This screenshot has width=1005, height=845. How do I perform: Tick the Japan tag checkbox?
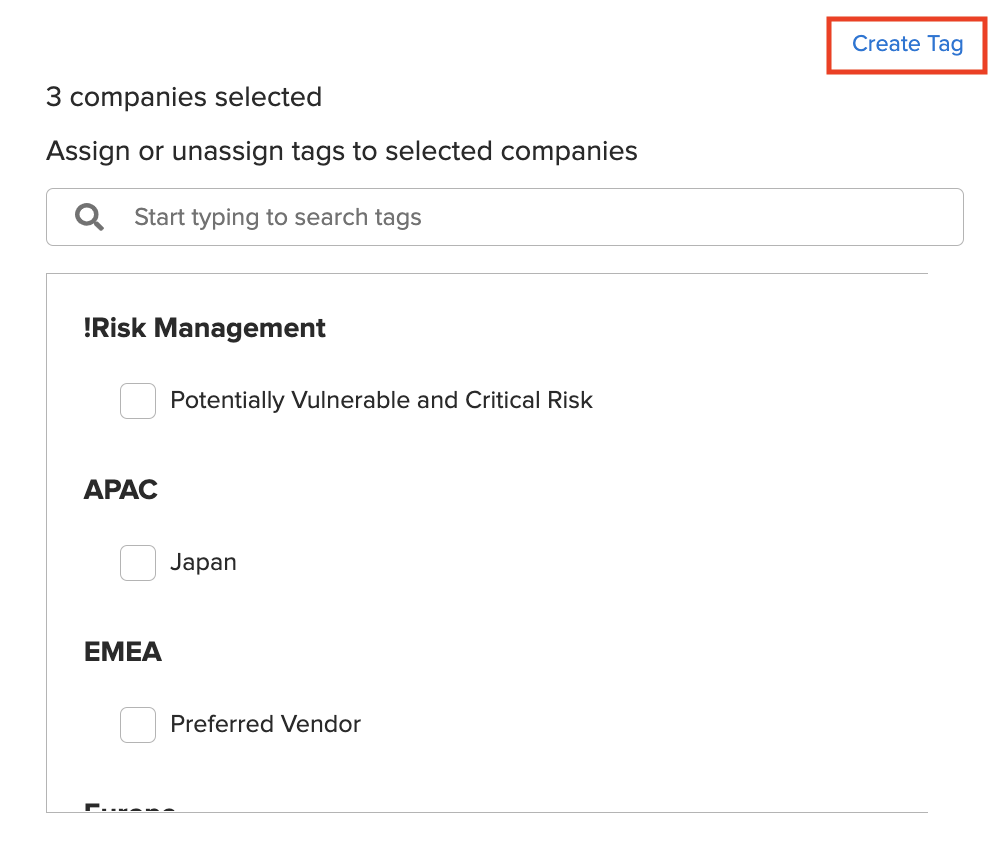tap(138, 563)
